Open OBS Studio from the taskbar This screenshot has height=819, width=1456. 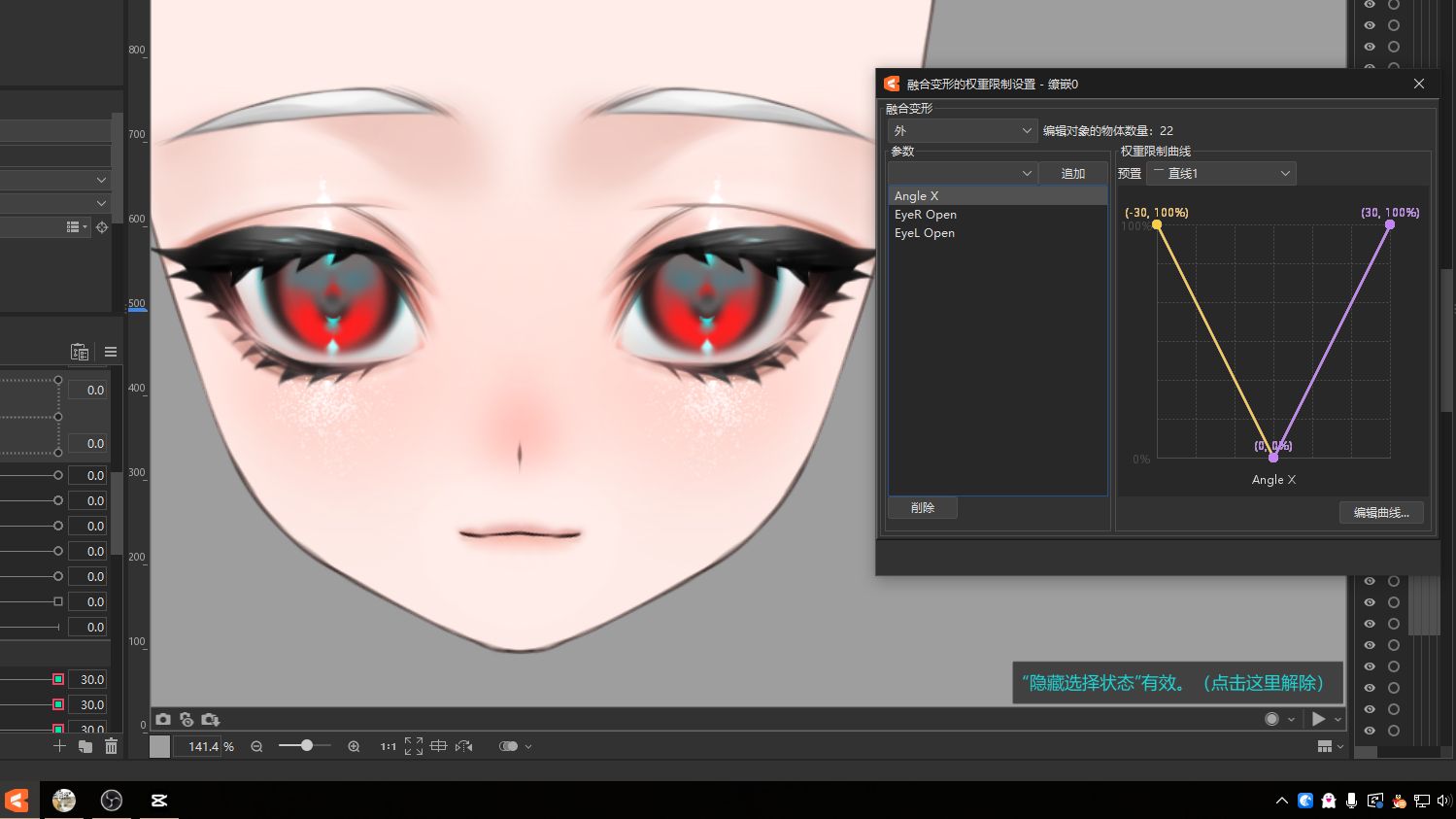(x=112, y=801)
